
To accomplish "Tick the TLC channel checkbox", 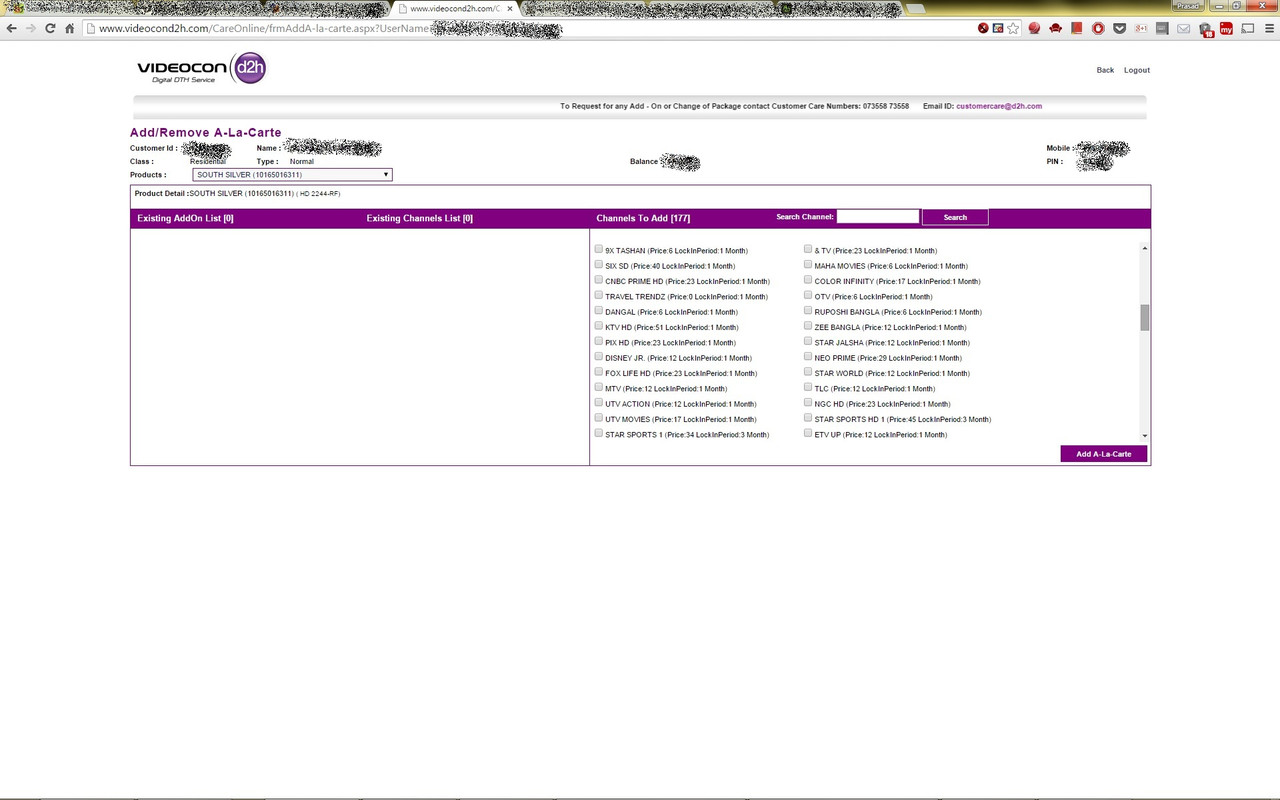I will tap(808, 387).
